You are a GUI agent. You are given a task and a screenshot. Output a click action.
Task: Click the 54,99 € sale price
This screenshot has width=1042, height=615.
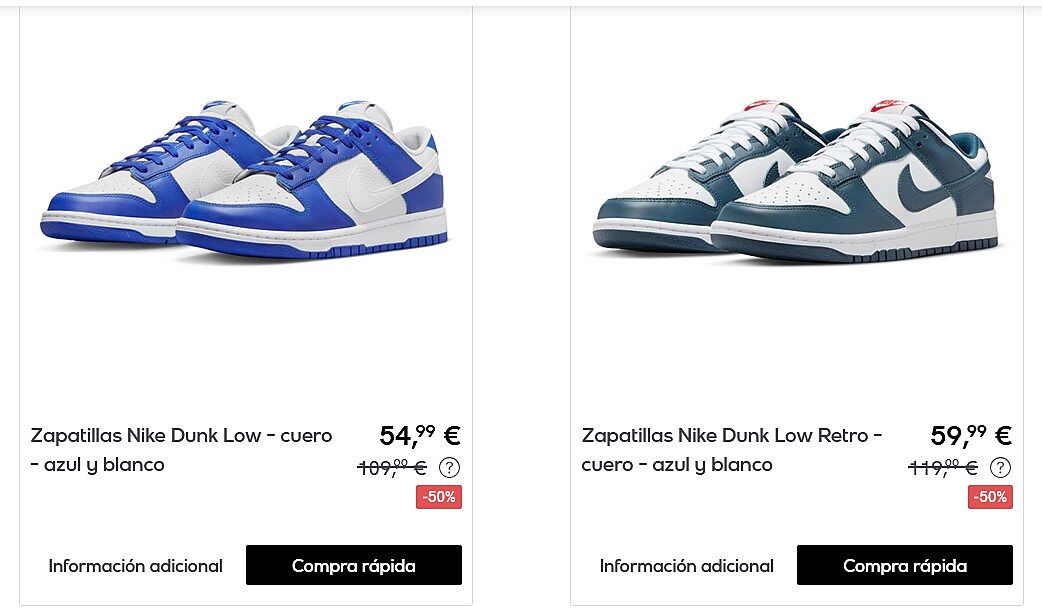pos(420,435)
